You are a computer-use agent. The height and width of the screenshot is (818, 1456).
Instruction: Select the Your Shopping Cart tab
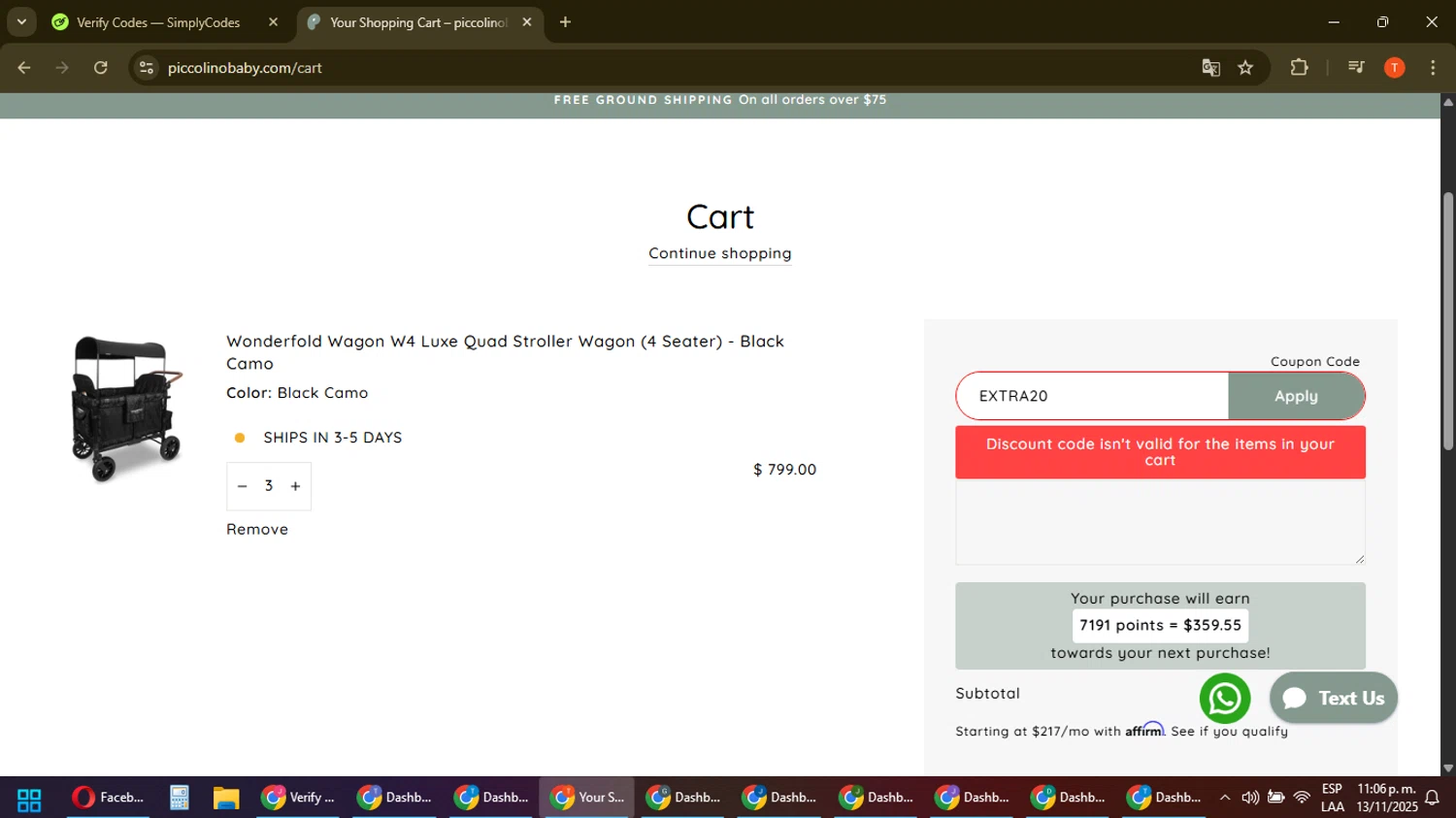pyautogui.click(x=417, y=22)
